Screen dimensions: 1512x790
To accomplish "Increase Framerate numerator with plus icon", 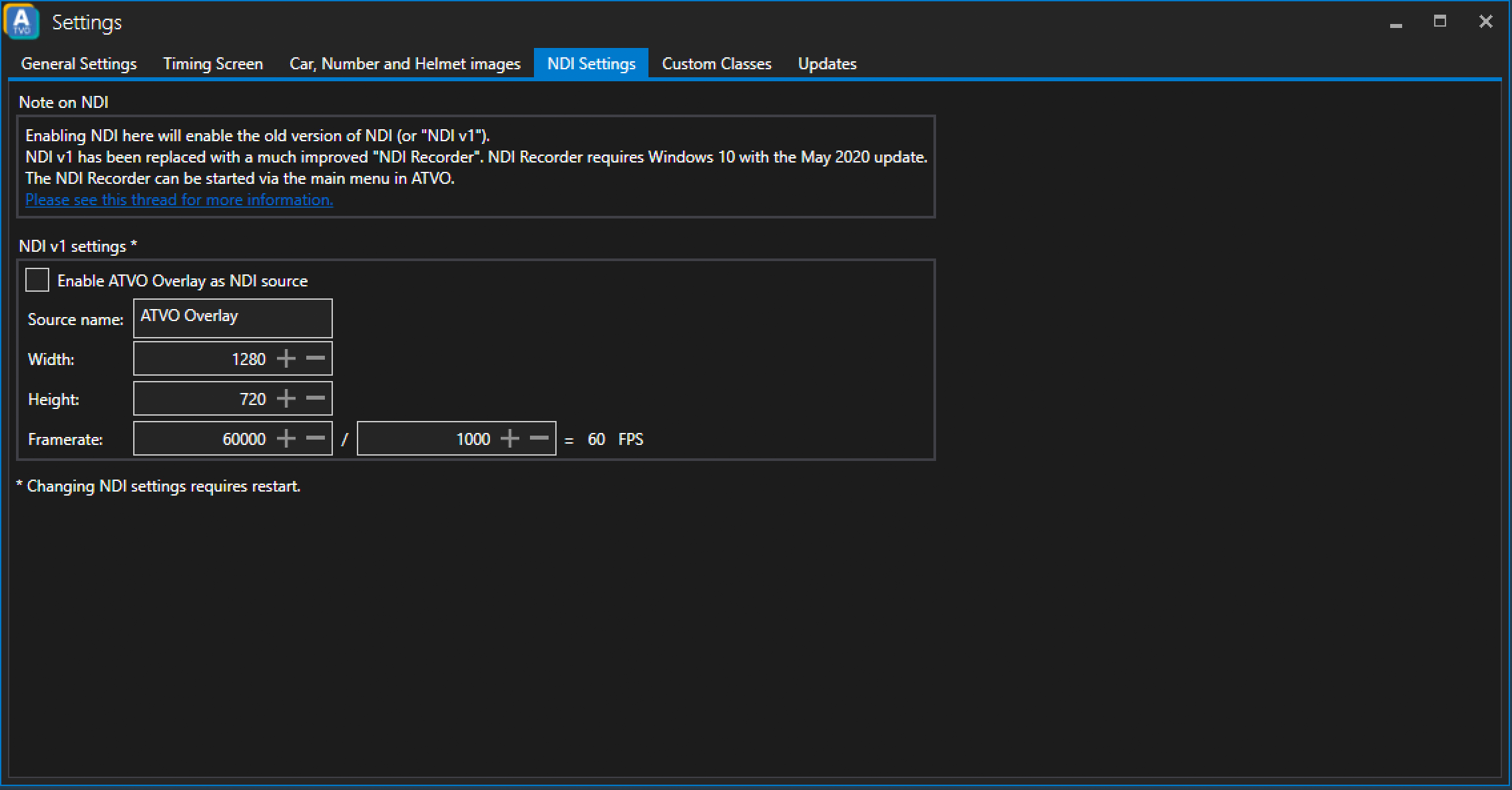I will [286, 439].
